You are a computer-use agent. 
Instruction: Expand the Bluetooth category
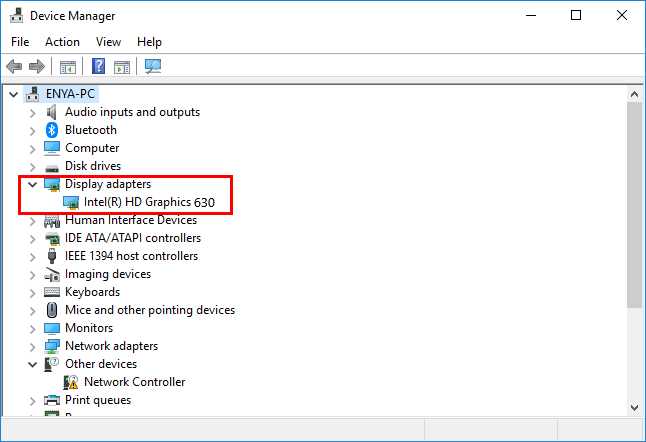coord(33,131)
